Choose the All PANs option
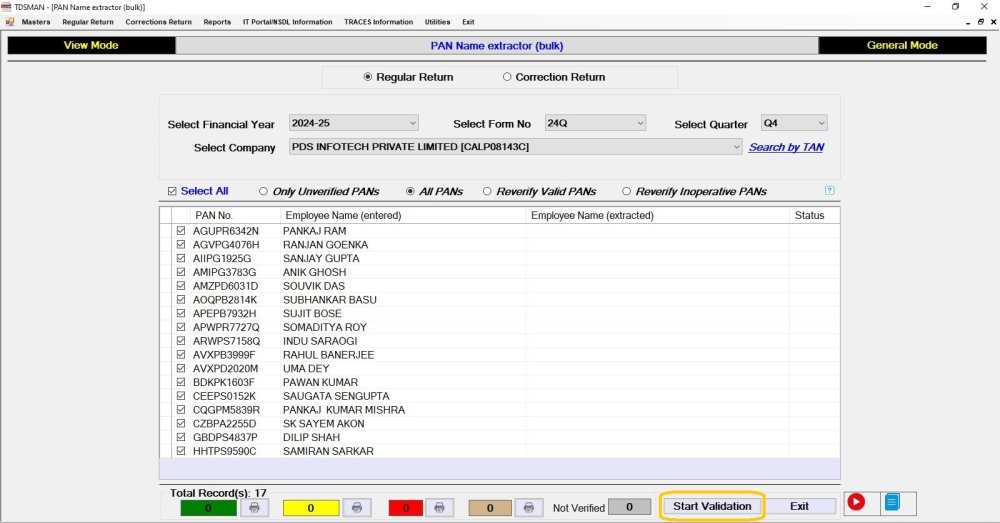The width and height of the screenshot is (1000, 523). coord(410,191)
